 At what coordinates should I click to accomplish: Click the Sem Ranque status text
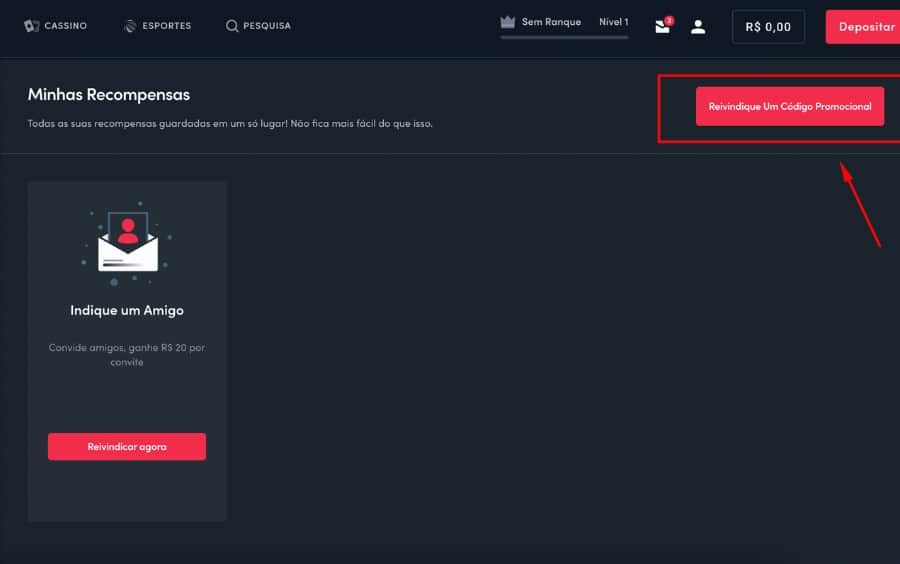click(551, 22)
